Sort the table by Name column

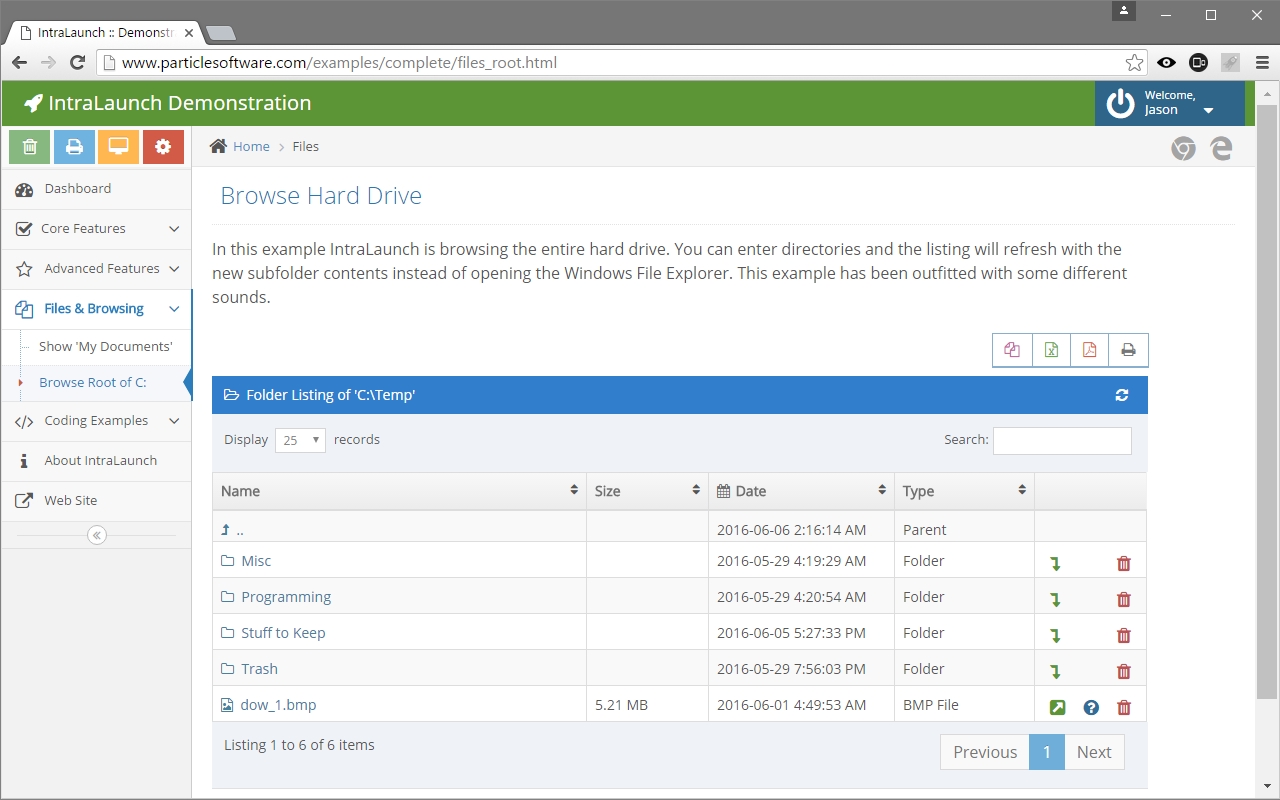click(x=399, y=491)
